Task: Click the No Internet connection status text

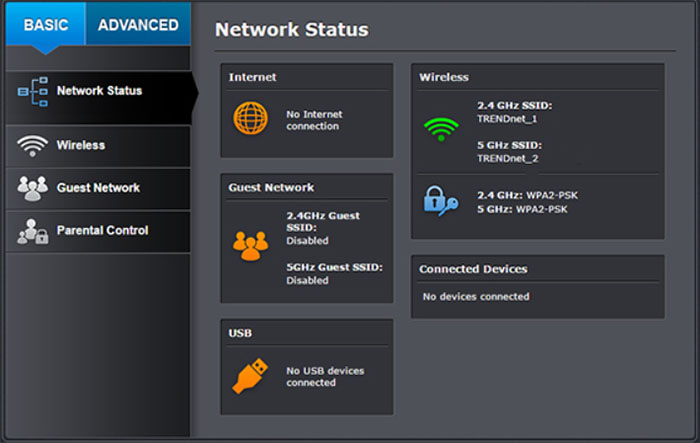Action: [314, 120]
